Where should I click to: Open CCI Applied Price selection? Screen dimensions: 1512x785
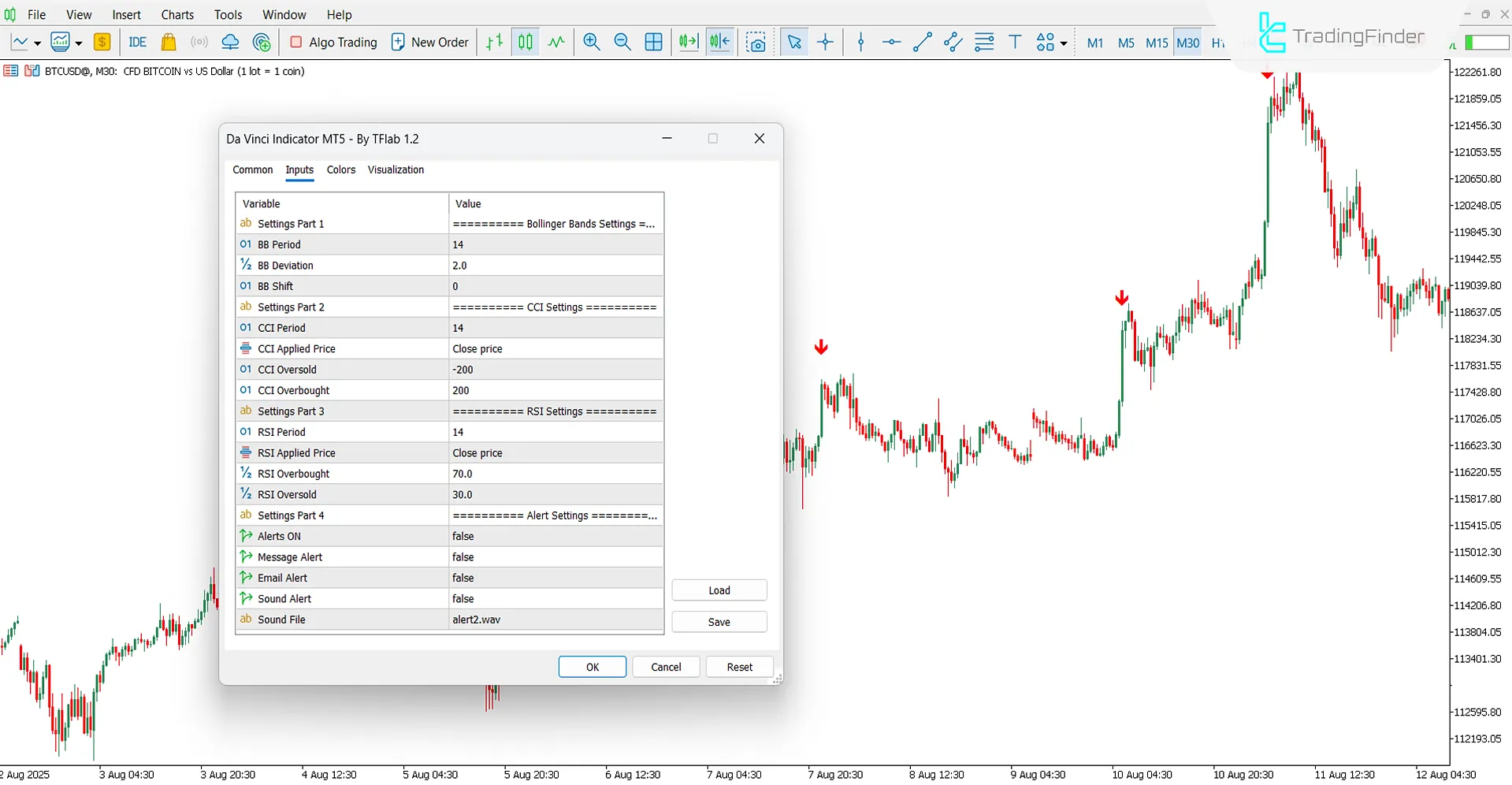[555, 348]
